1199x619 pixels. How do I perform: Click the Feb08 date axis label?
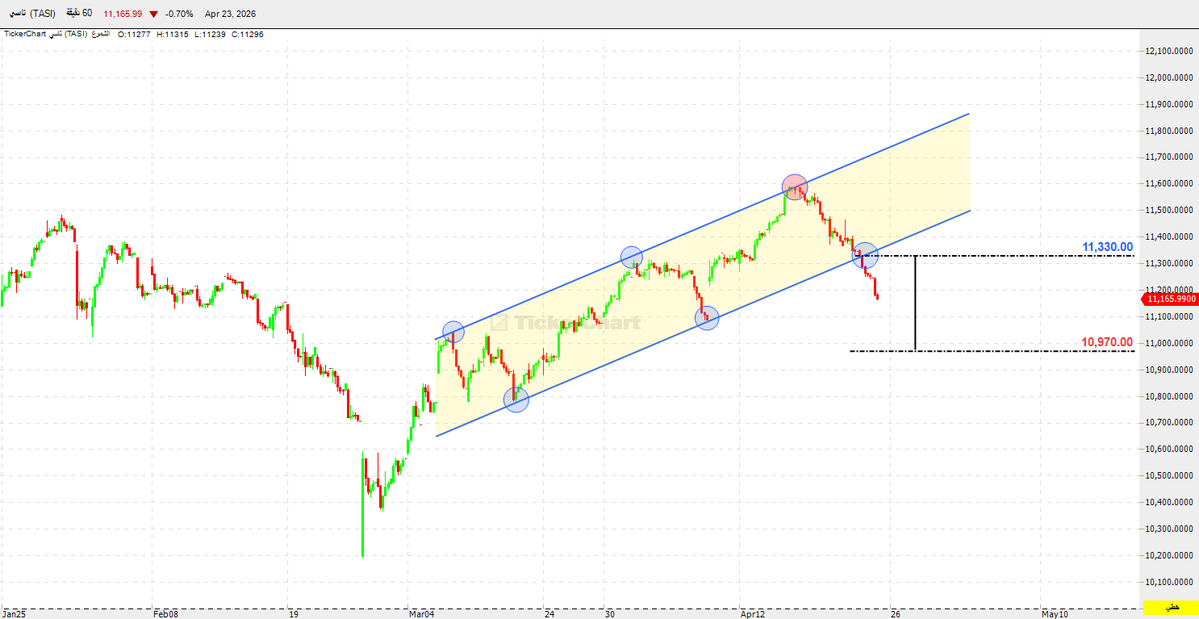click(165, 613)
